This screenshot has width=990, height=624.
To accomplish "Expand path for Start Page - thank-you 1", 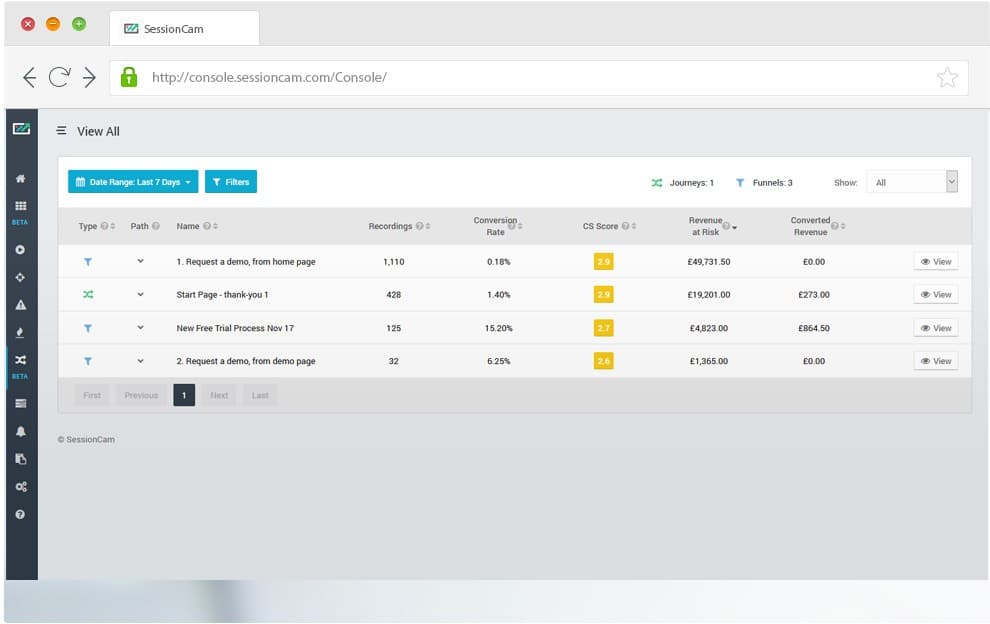I will tap(141, 295).
